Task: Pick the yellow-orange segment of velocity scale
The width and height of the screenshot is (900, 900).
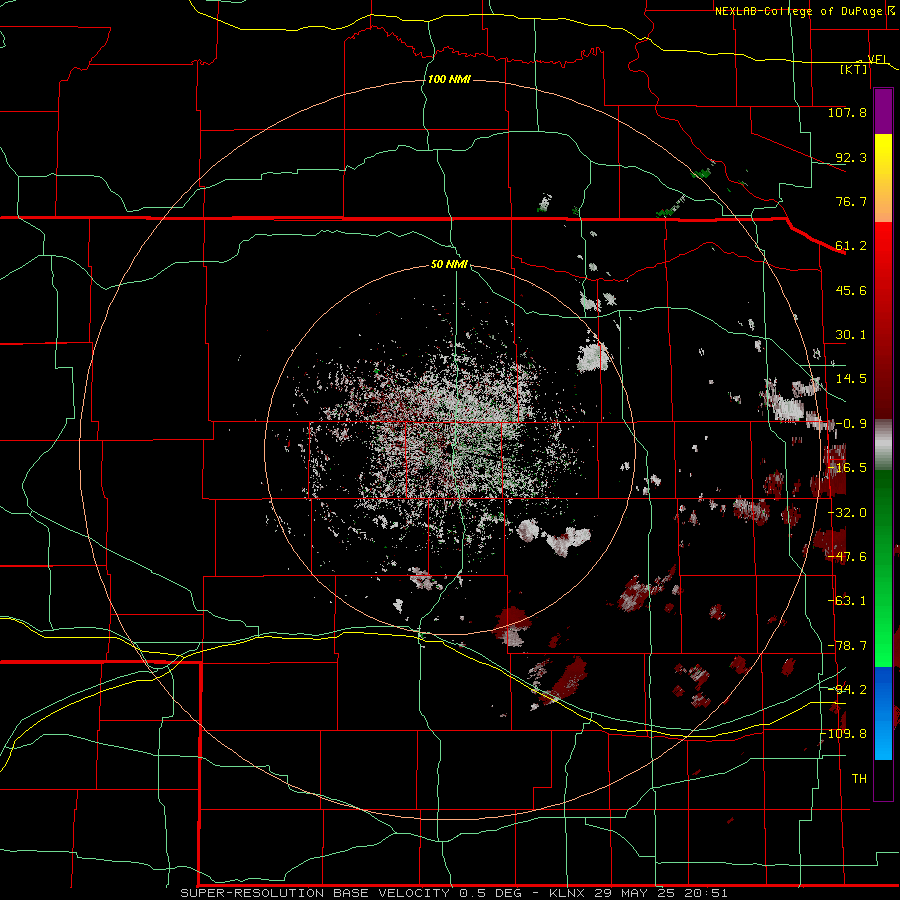Action: point(883,178)
